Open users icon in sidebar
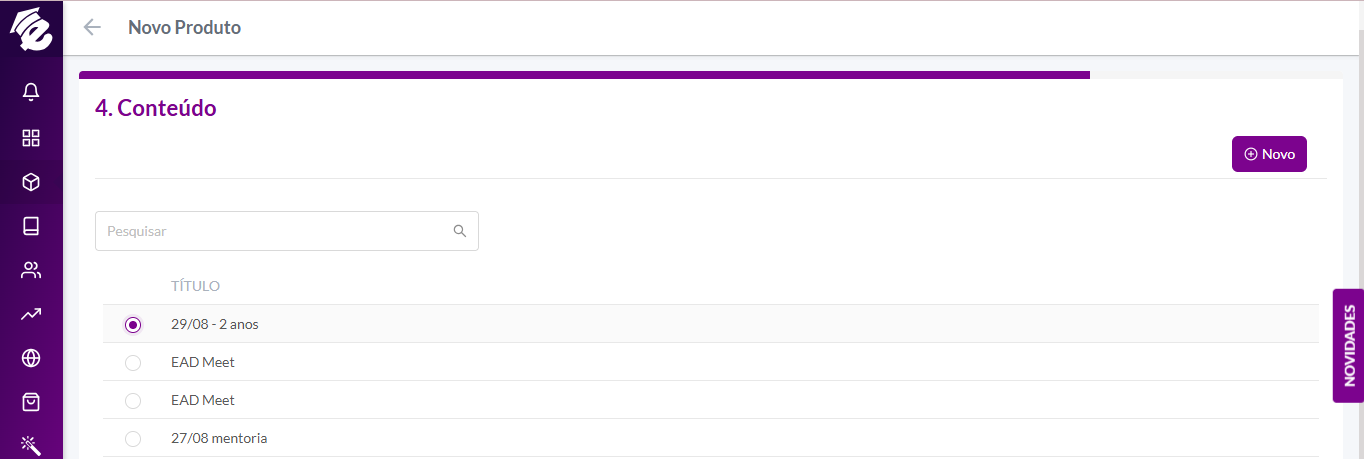1364x459 pixels. coord(31,270)
